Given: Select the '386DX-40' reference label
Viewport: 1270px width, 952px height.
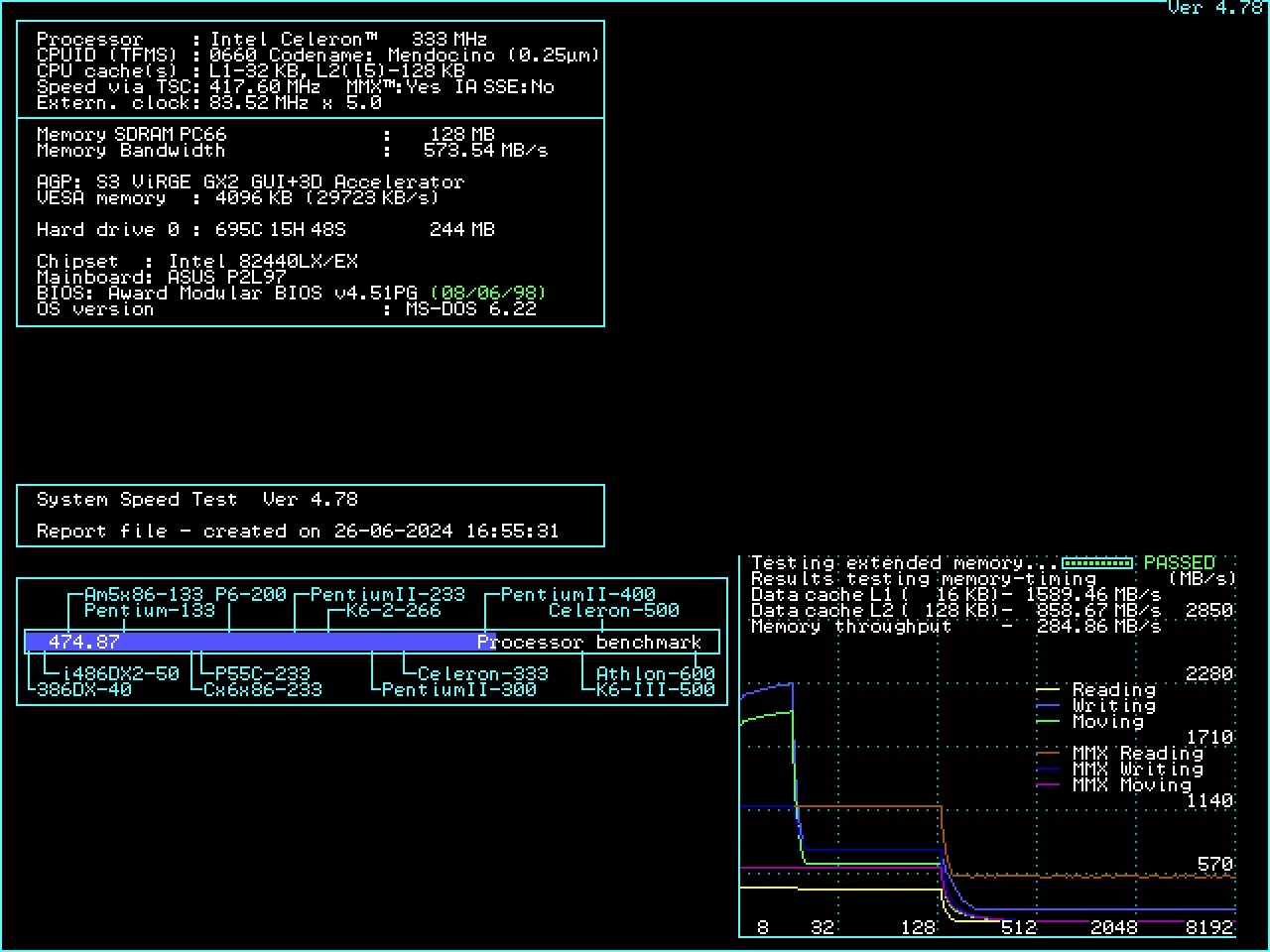Looking at the screenshot, I should click(84, 690).
